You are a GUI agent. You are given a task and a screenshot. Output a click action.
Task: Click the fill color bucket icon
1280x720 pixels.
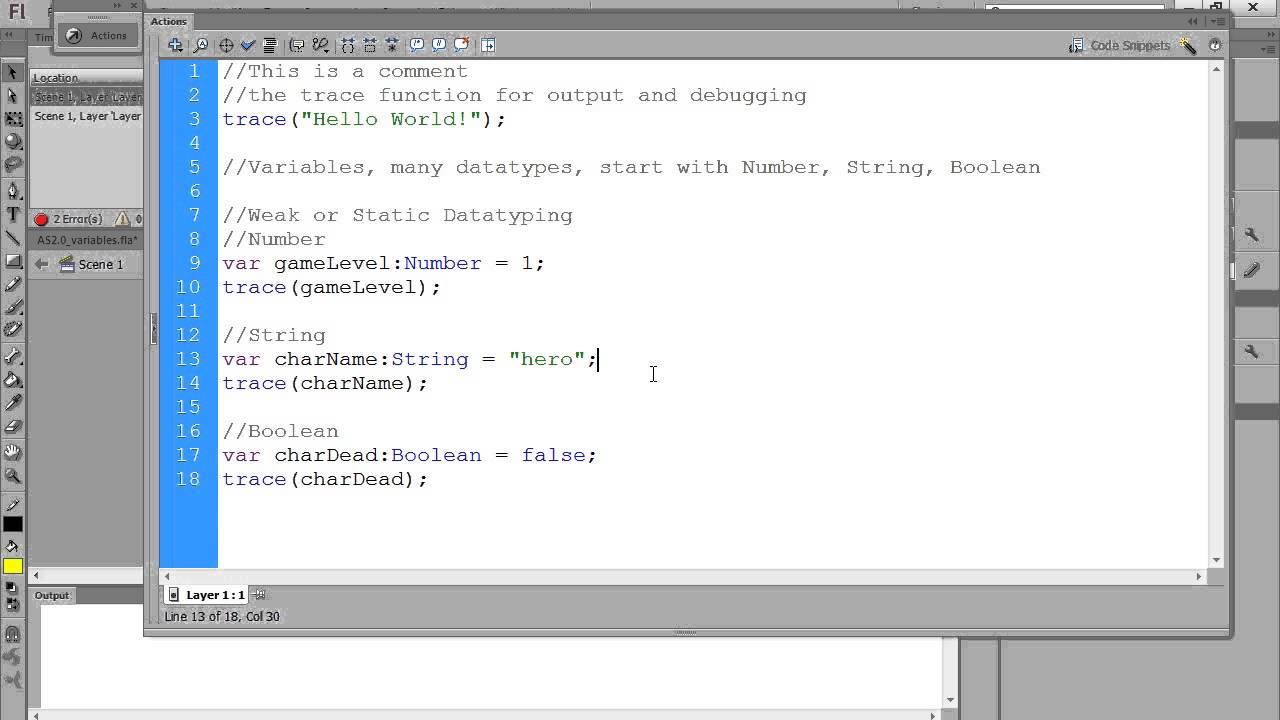[x=13, y=547]
